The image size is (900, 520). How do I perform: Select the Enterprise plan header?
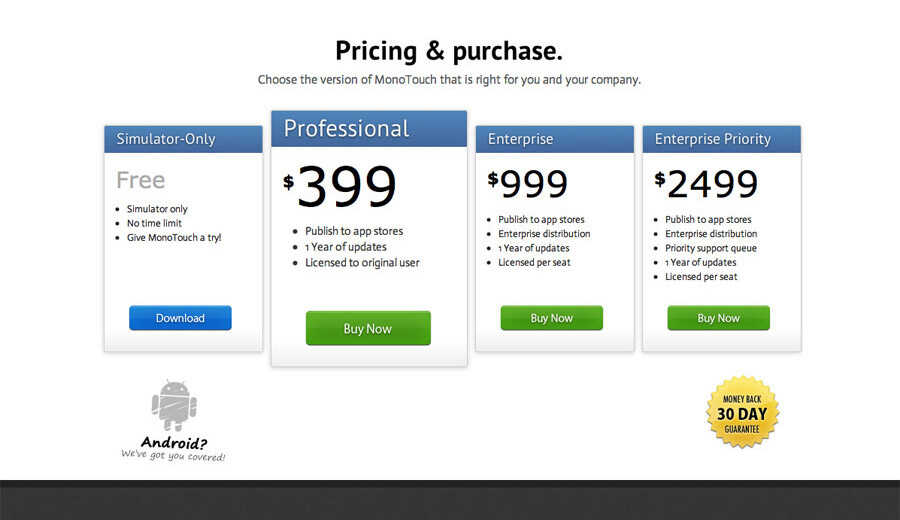point(554,139)
